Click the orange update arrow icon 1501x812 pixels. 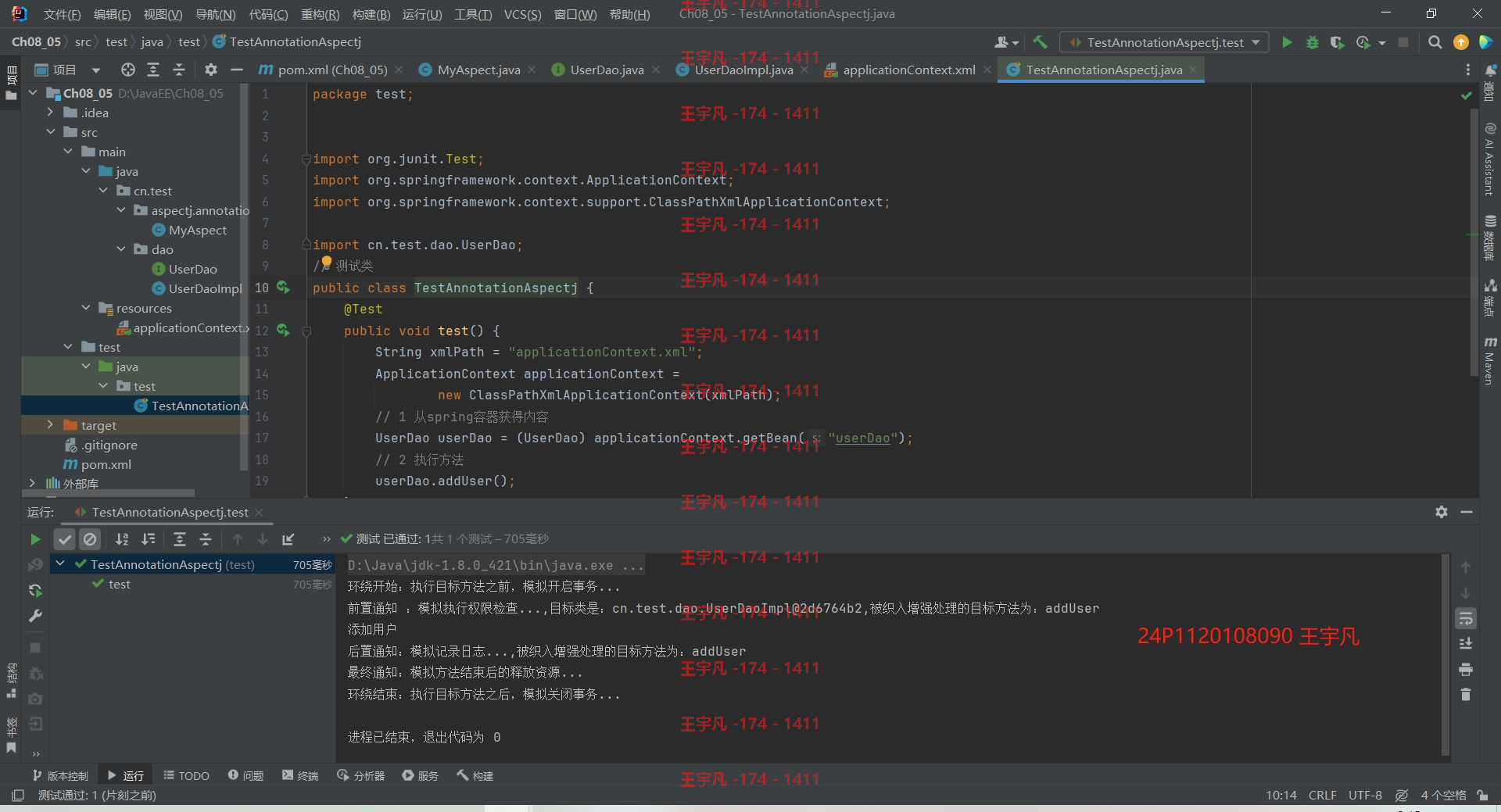[x=1460, y=42]
